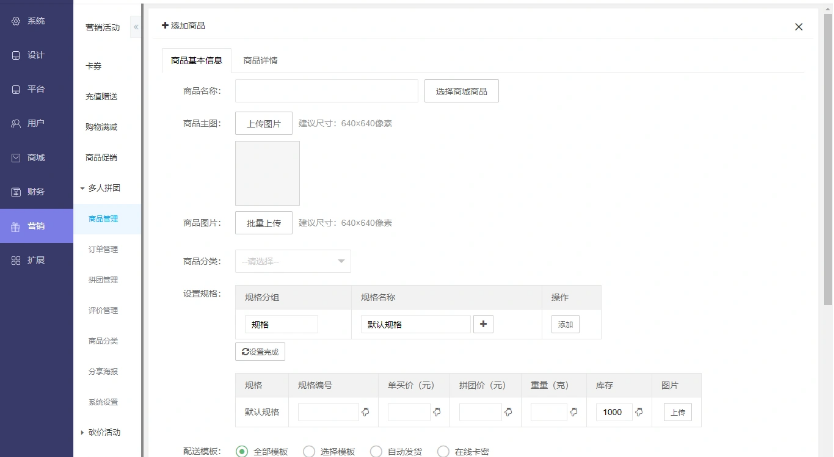
Task: Collapse the 多人拼团 menu group
Action: [101, 188]
